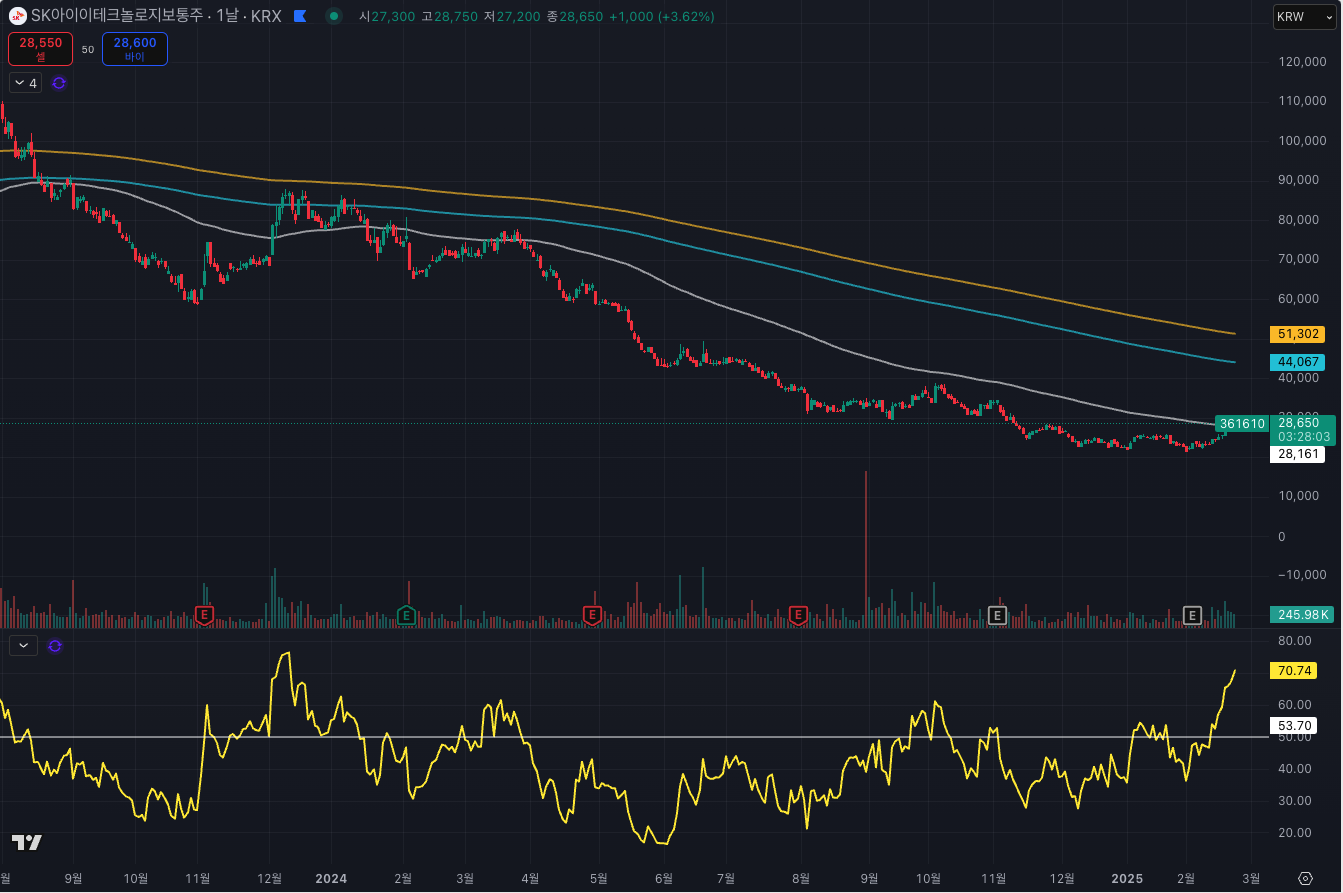Click white moving average label 28,161
1343x893 pixels.
pos(1297,454)
